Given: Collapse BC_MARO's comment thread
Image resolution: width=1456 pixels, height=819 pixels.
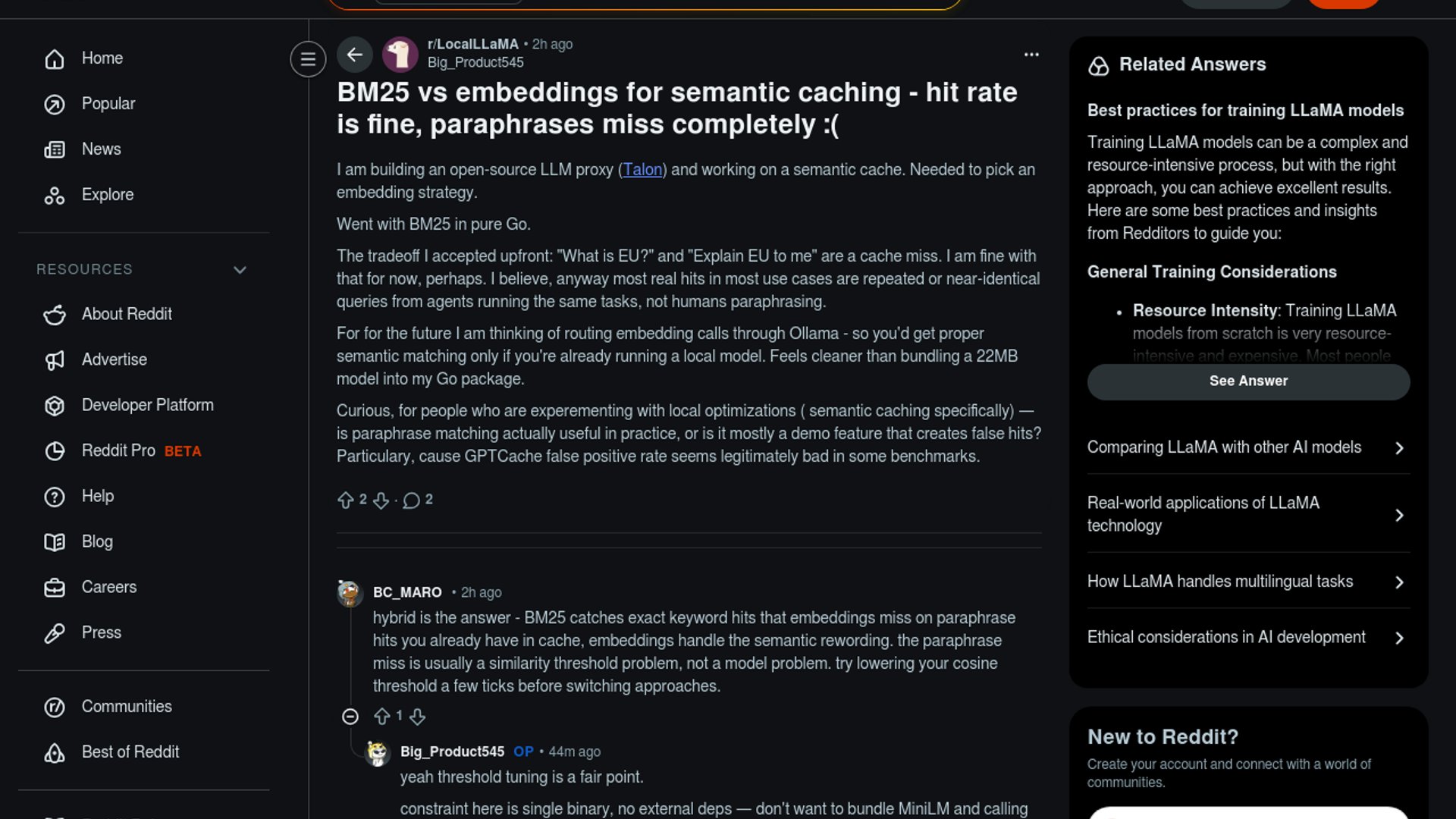Looking at the screenshot, I should coord(350,717).
